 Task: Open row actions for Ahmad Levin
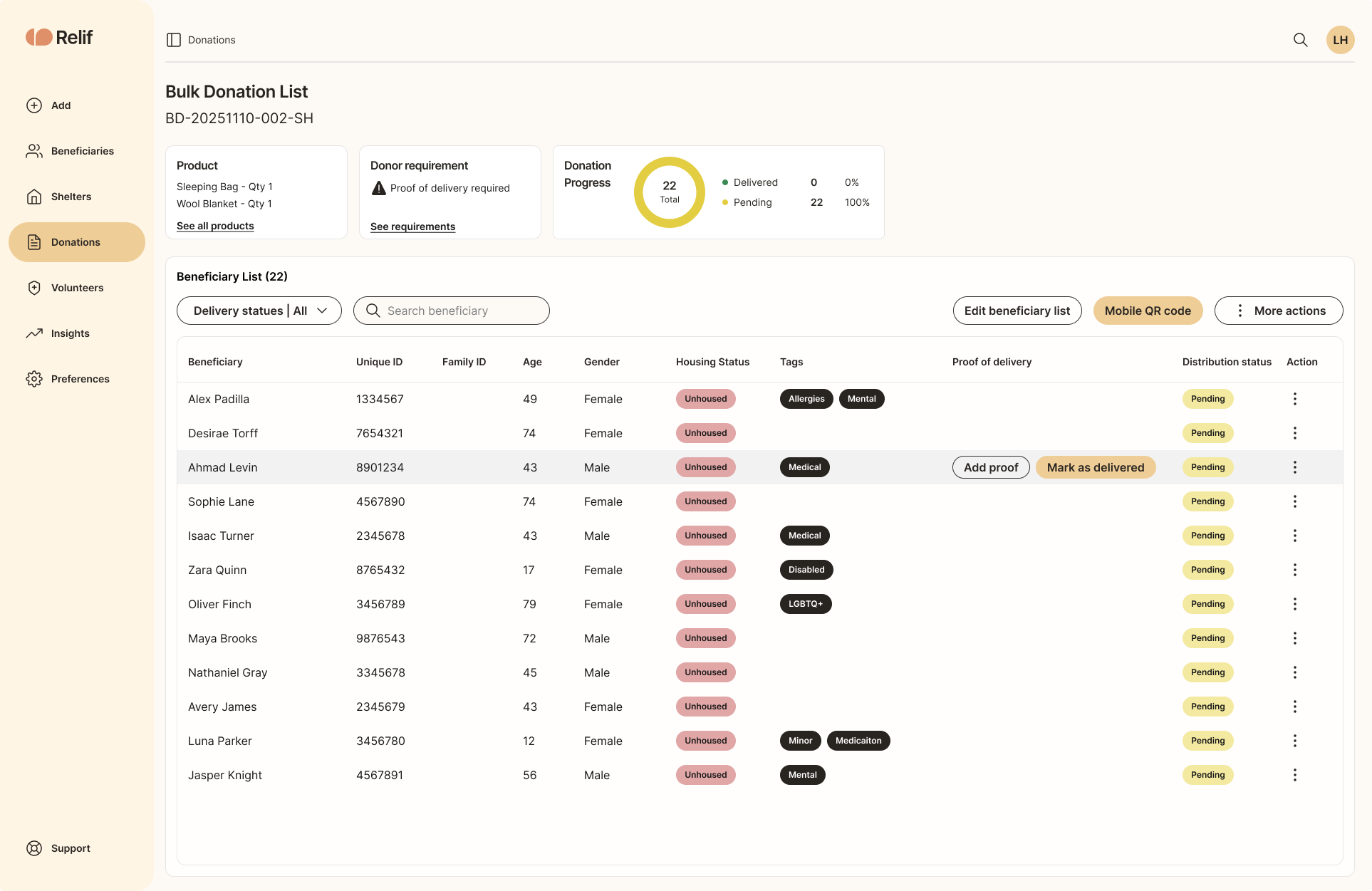pos(1295,467)
